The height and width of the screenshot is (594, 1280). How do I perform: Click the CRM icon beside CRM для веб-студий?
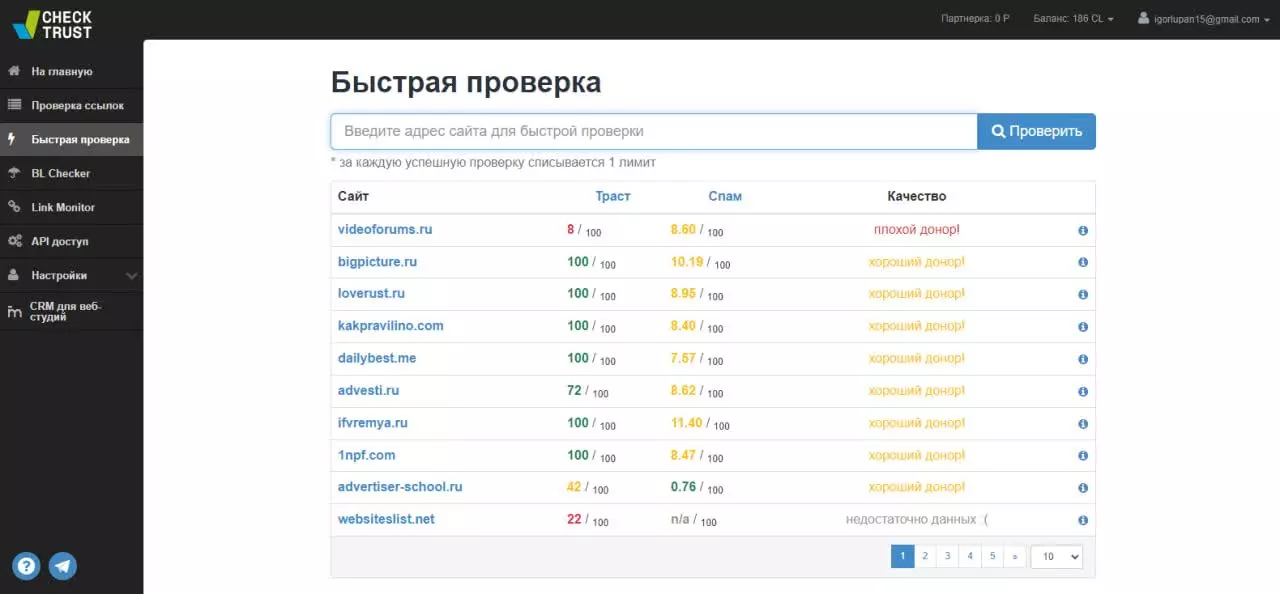pyautogui.click(x=14, y=311)
